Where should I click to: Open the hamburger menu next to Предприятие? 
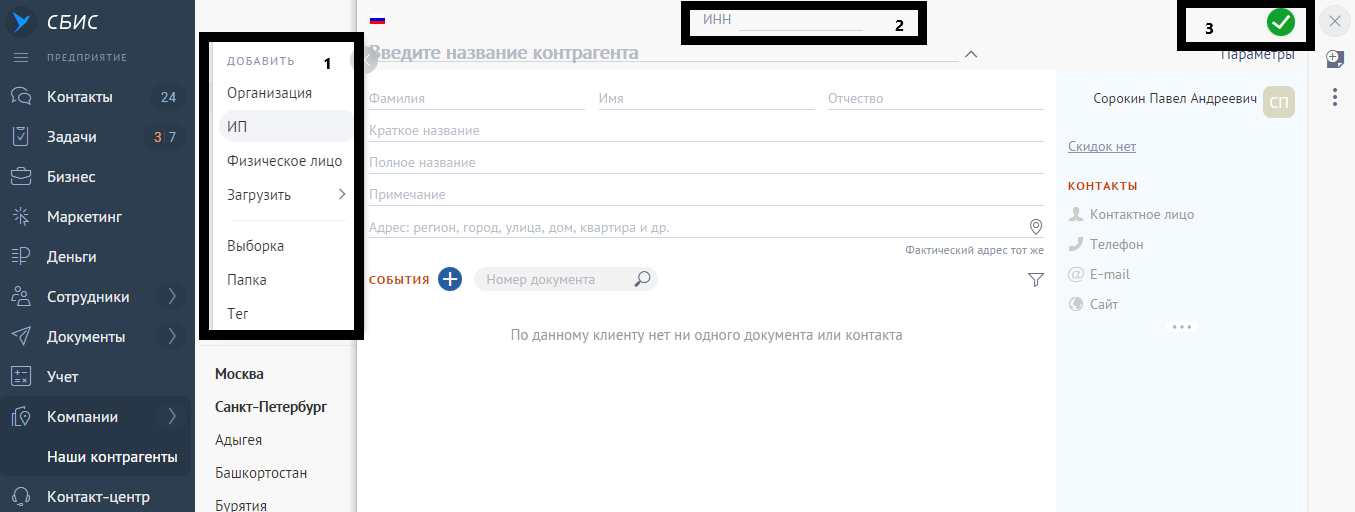(20, 57)
